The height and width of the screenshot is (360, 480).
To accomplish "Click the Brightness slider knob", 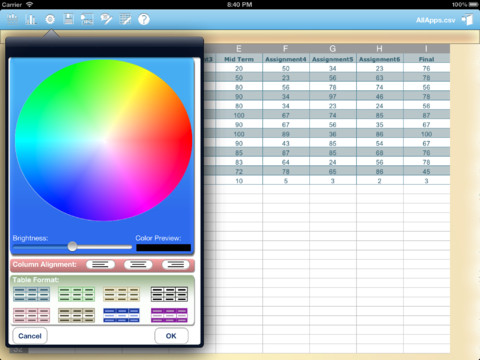I will pos(72,247).
